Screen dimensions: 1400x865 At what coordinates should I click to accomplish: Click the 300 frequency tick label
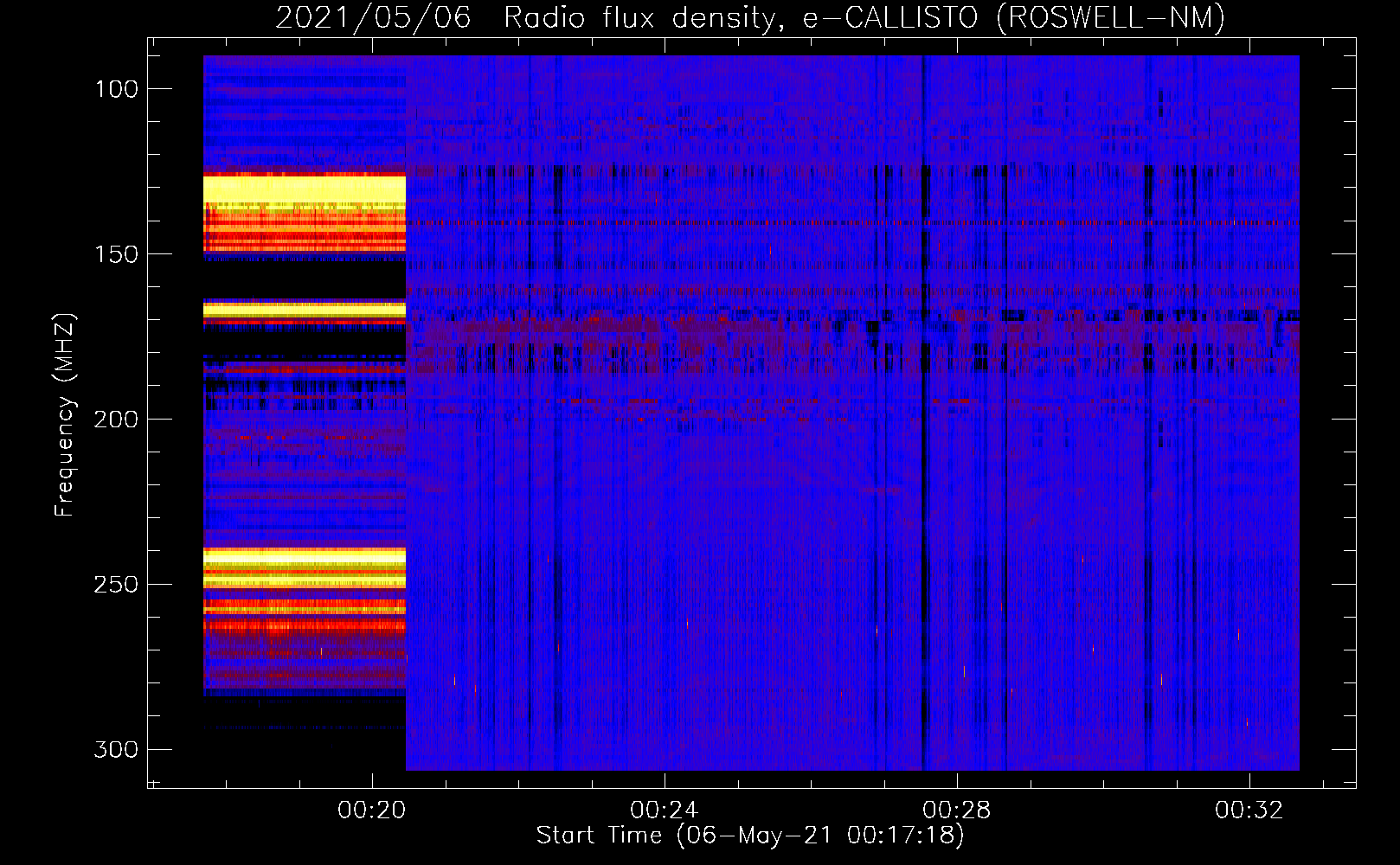tap(116, 749)
